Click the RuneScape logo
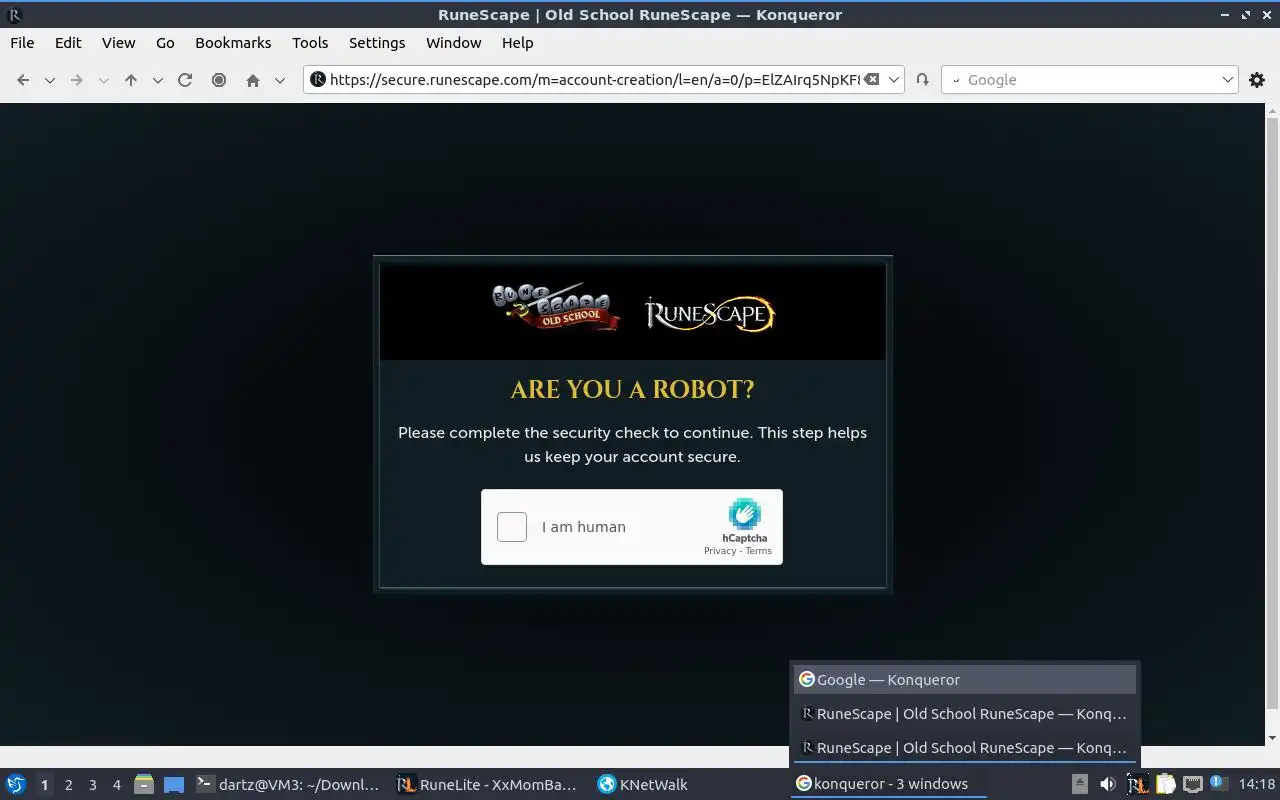Image resolution: width=1280 pixels, height=800 pixels. (x=710, y=313)
